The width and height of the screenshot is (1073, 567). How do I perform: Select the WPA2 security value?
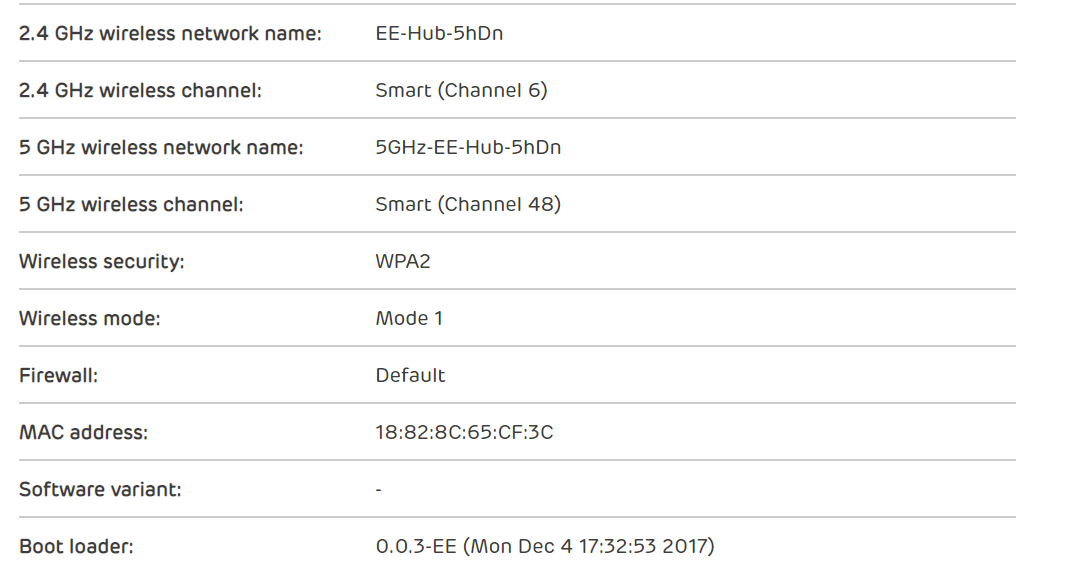403,261
